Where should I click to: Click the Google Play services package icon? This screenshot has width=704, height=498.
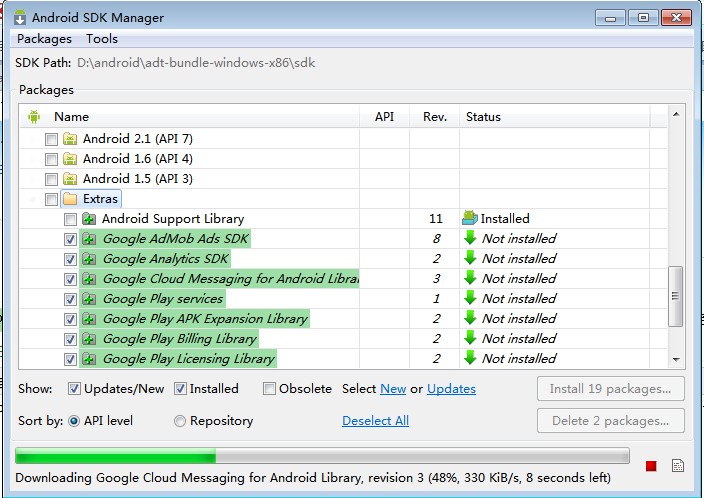[x=89, y=299]
